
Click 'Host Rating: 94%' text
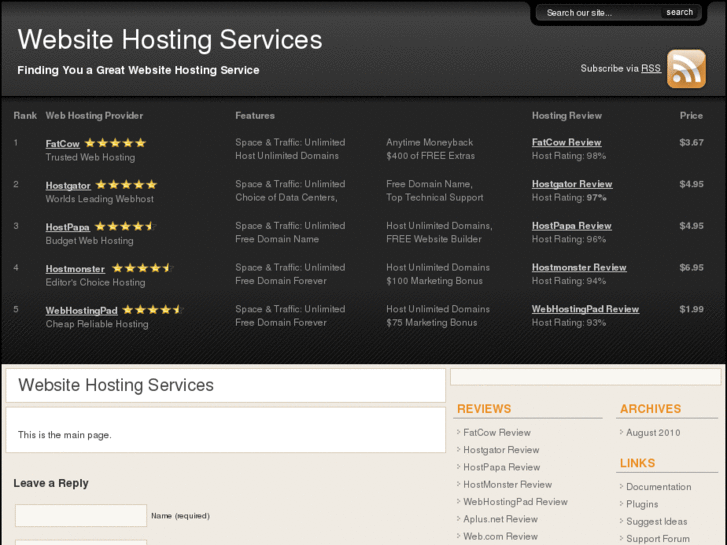[569, 281]
